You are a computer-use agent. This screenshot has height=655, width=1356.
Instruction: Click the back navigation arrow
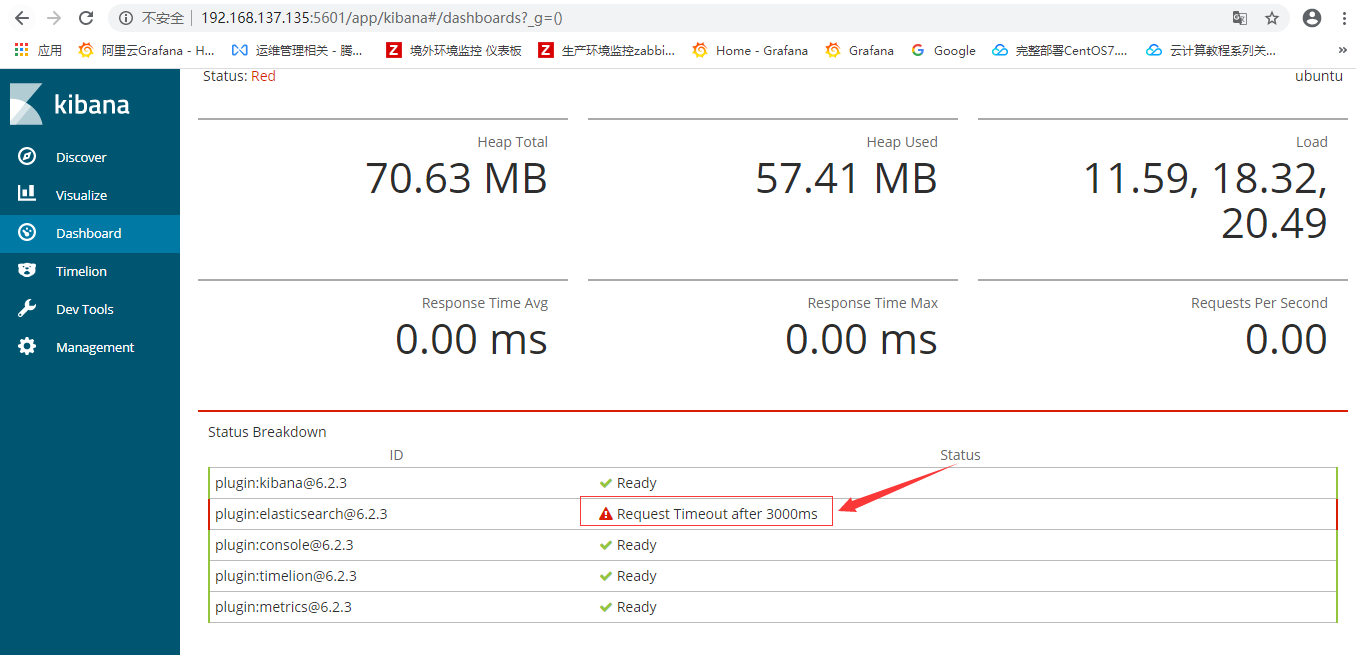pos(20,16)
